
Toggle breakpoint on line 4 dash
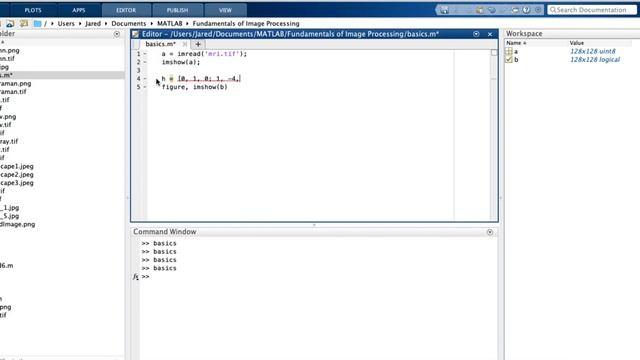pos(145,78)
